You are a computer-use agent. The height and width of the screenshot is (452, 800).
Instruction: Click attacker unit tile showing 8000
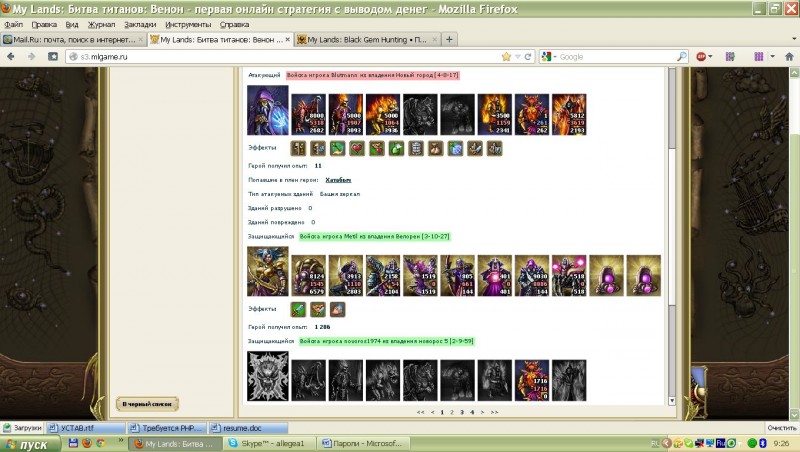pos(309,115)
